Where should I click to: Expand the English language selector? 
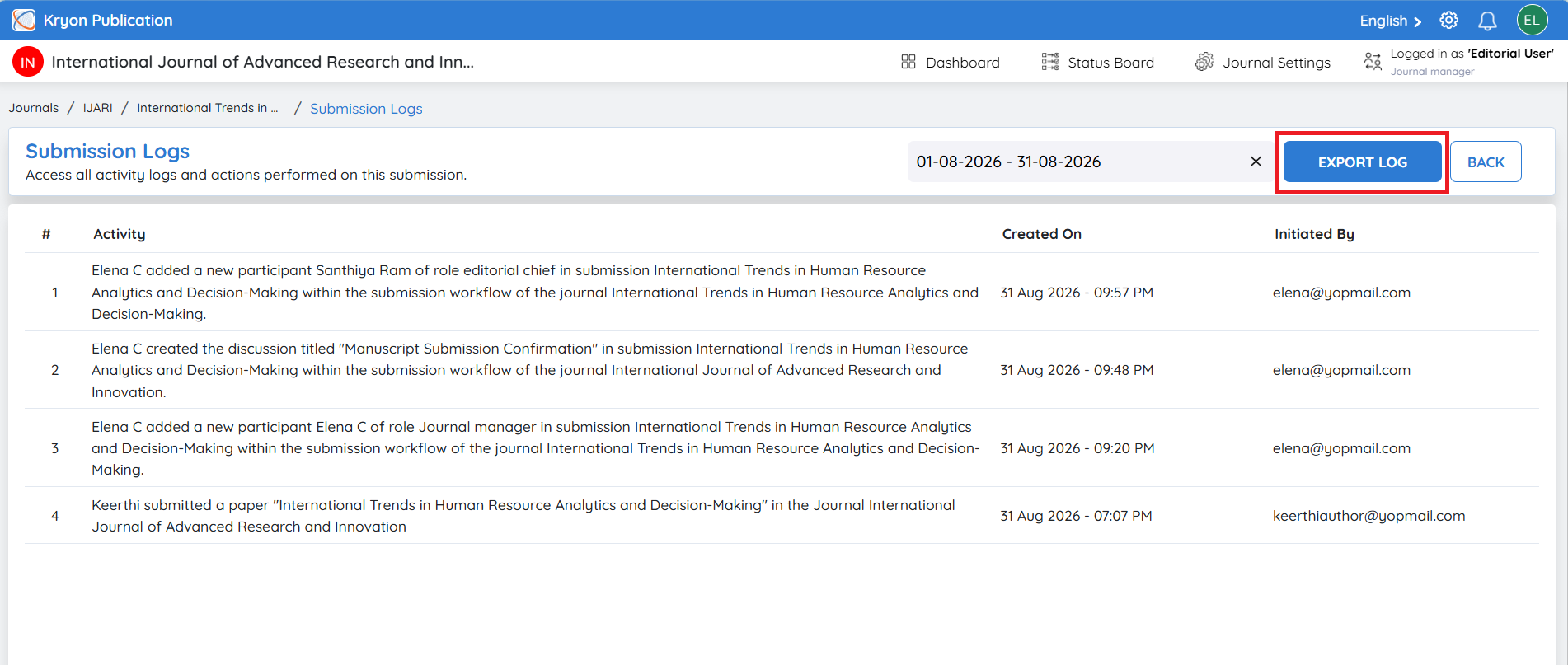point(1391,21)
